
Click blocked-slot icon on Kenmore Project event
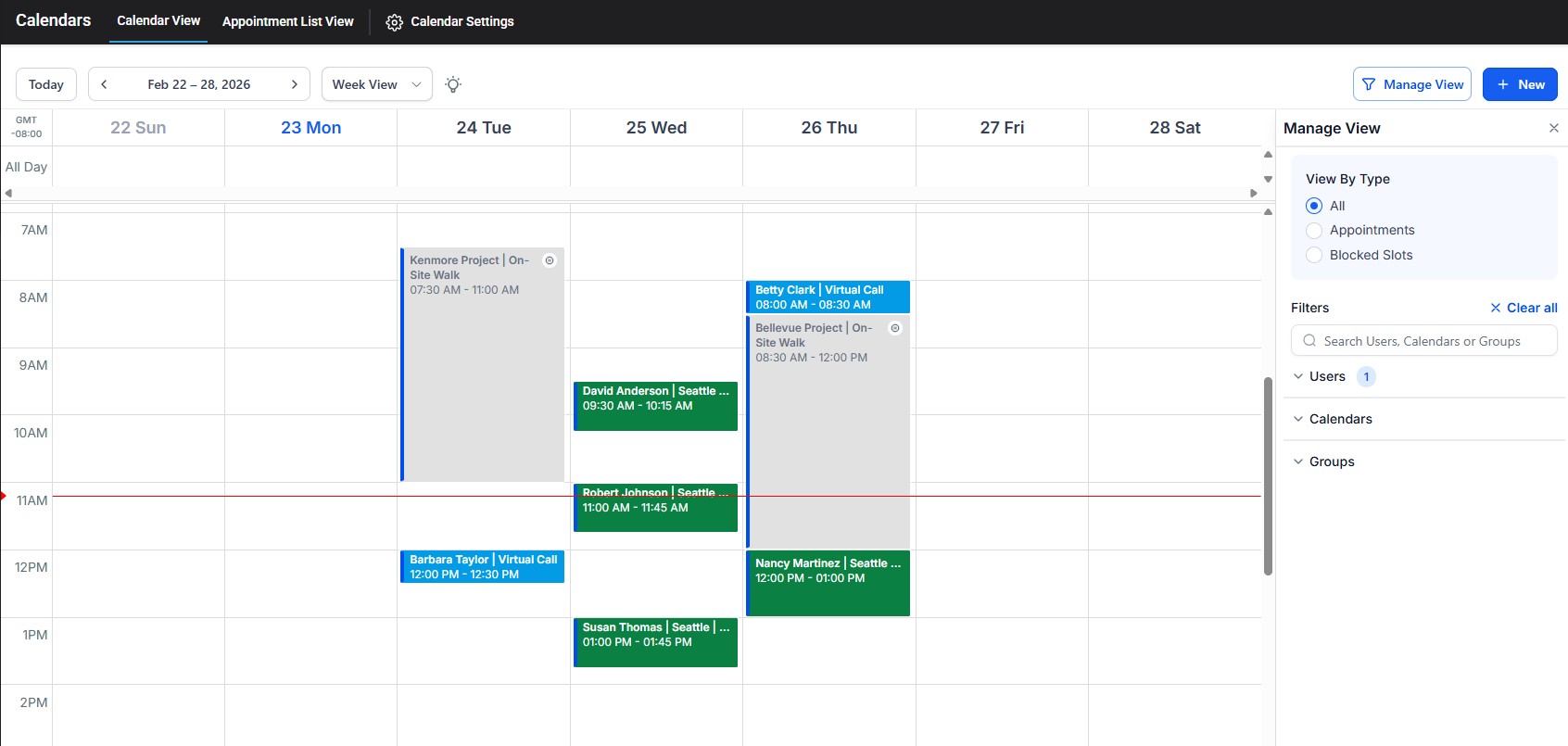[x=550, y=260]
